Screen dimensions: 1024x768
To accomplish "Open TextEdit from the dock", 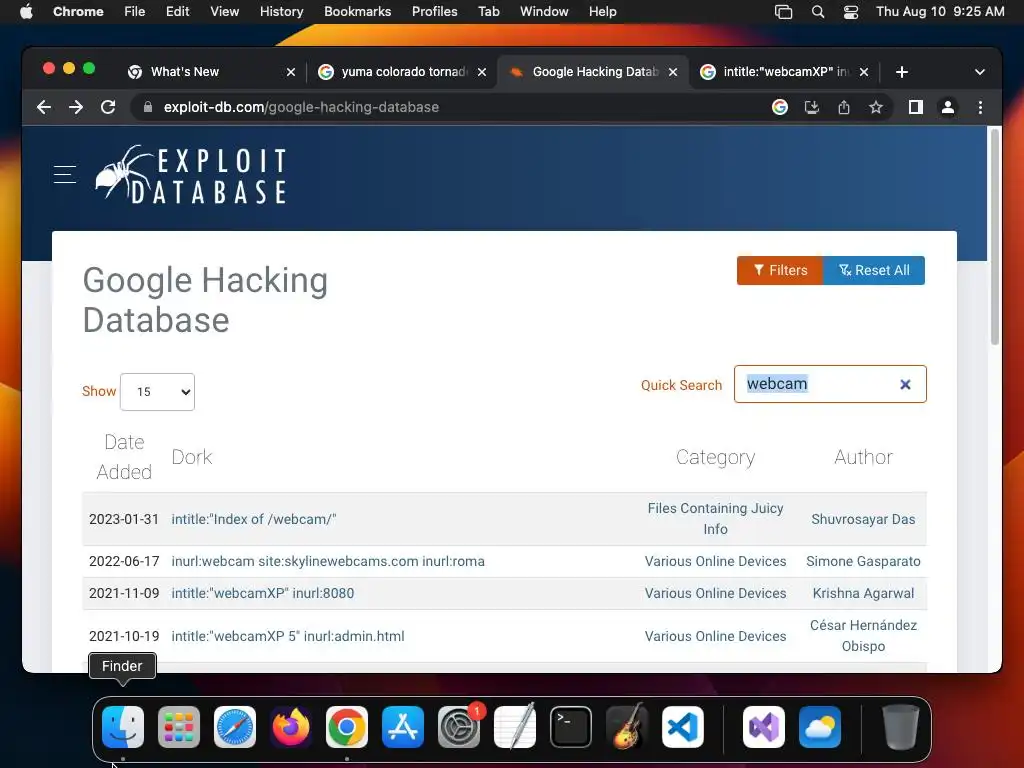I will pyautogui.click(x=515, y=727).
